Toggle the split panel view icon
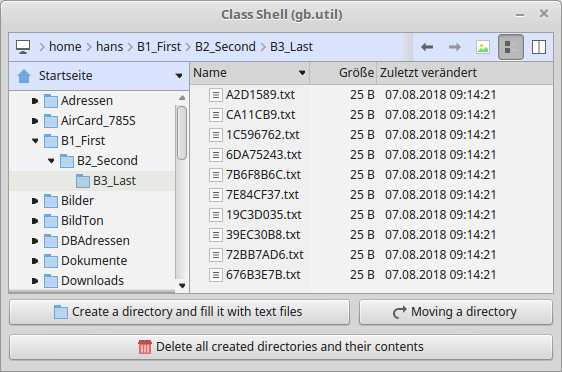The height and width of the screenshot is (372, 562). point(539,47)
